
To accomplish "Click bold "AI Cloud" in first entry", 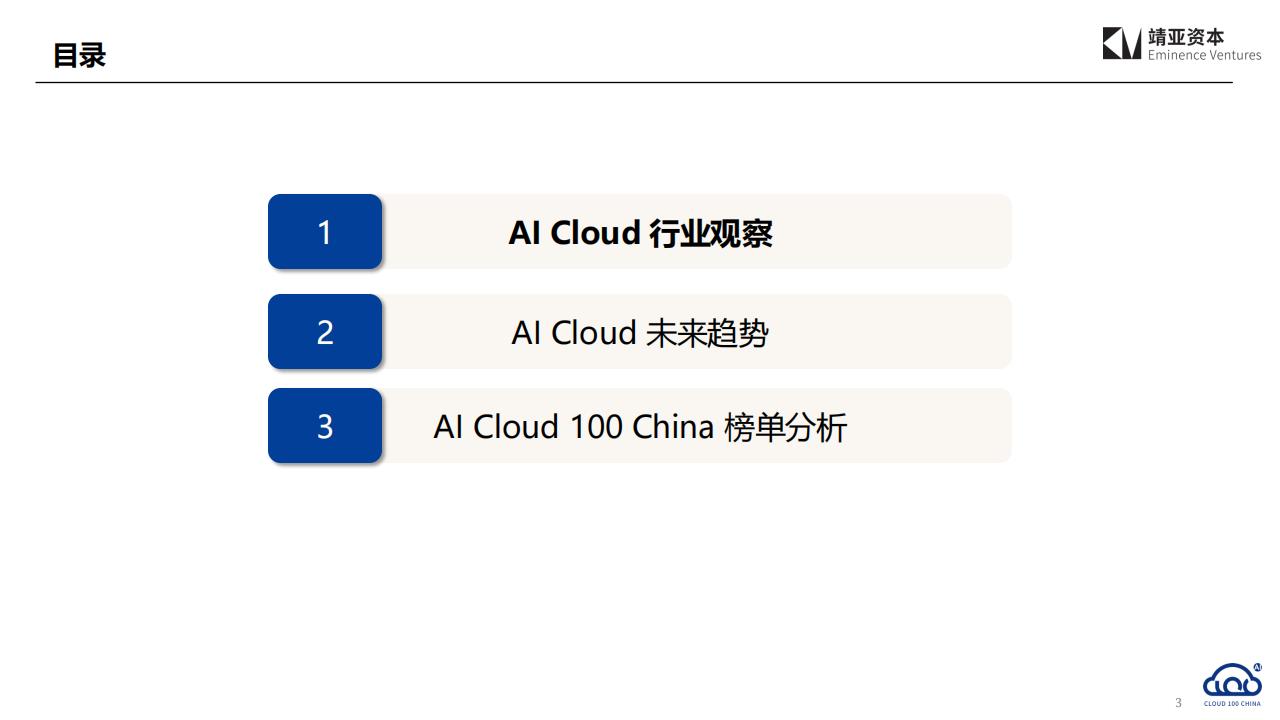I will pos(574,232).
